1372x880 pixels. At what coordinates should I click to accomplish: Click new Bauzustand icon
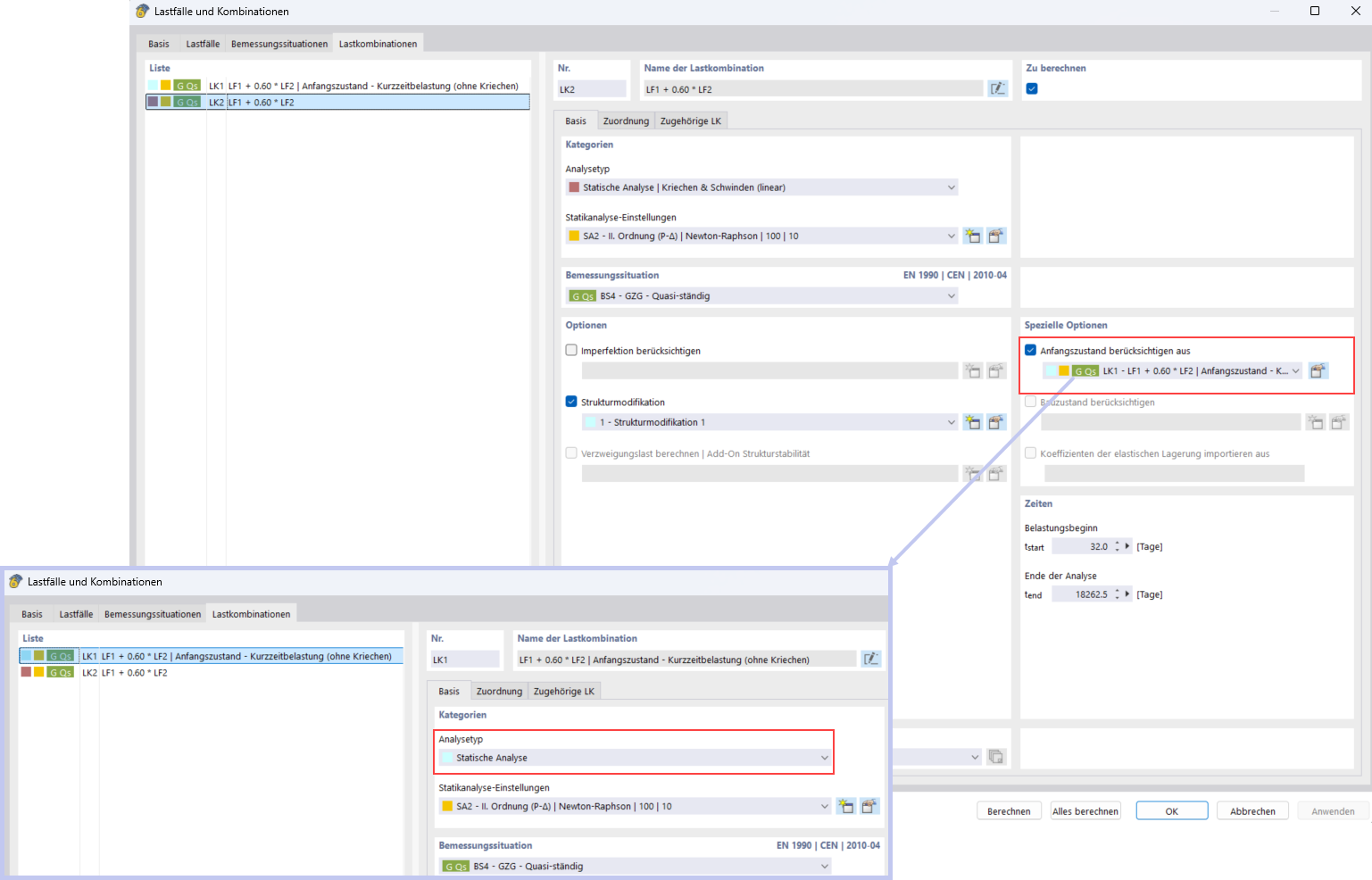[1315, 422]
